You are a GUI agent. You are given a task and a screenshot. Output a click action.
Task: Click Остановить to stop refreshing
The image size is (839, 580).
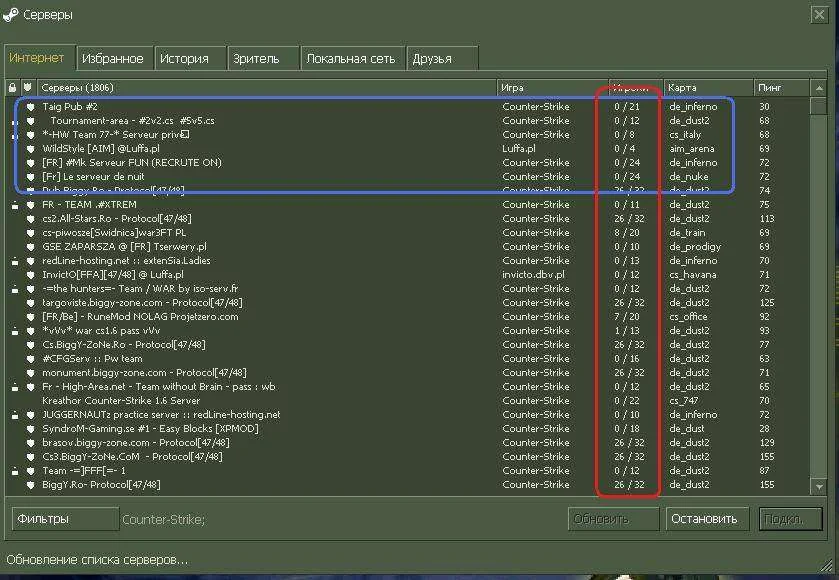(x=708, y=518)
